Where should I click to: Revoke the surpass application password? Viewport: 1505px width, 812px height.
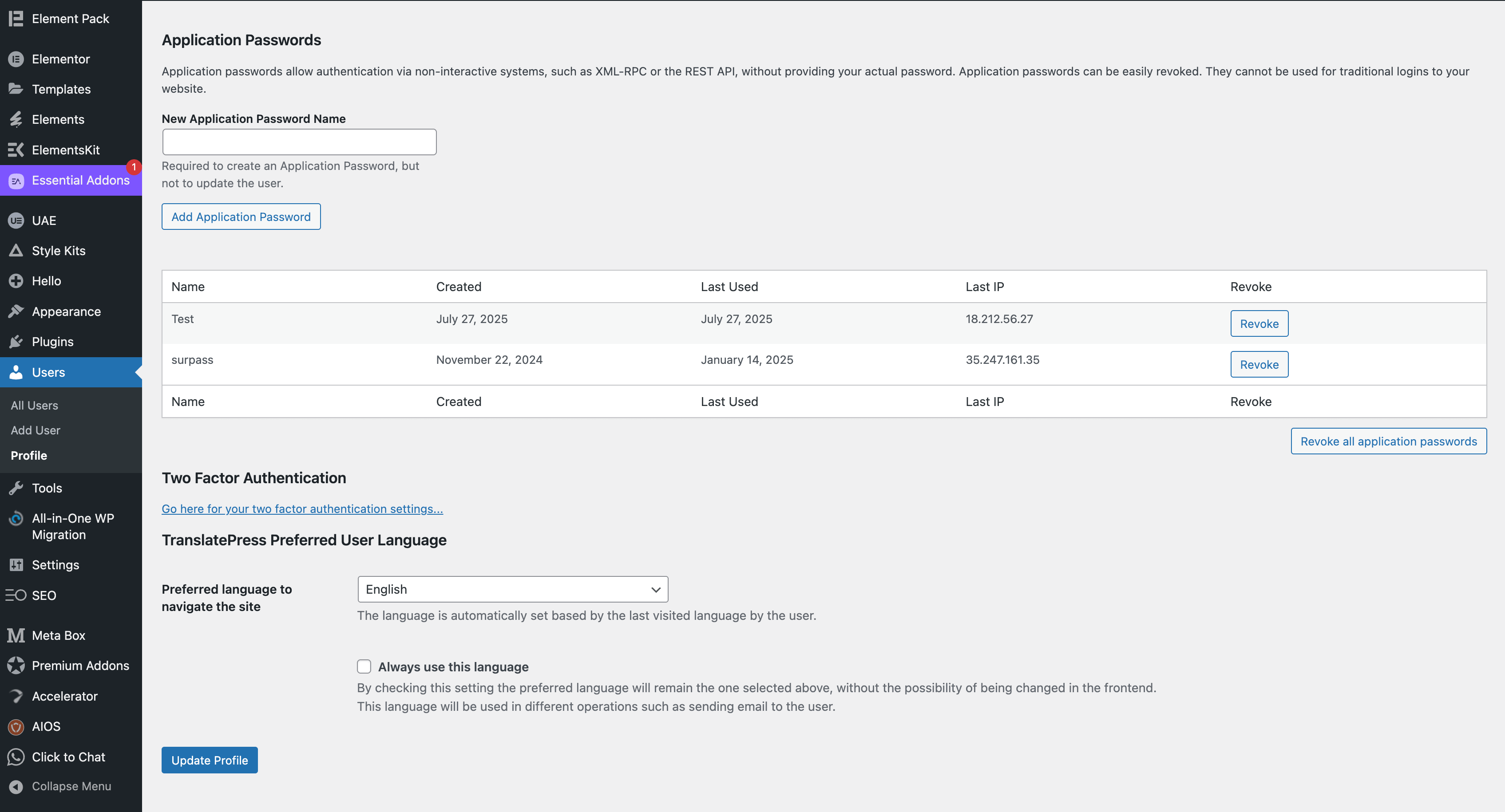pos(1259,364)
